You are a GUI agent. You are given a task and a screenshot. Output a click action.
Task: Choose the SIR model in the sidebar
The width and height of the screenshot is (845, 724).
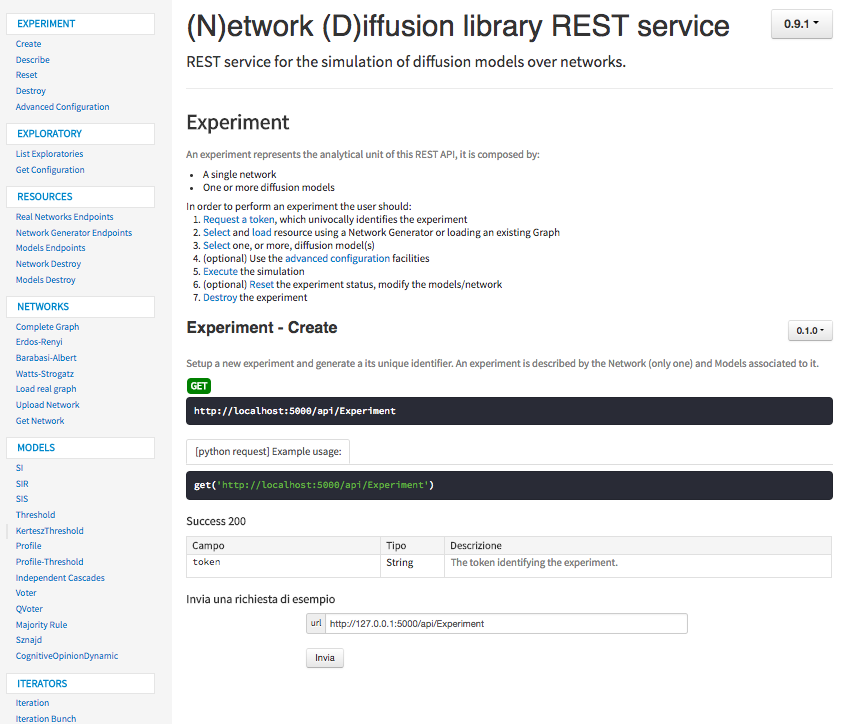pos(22,484)
